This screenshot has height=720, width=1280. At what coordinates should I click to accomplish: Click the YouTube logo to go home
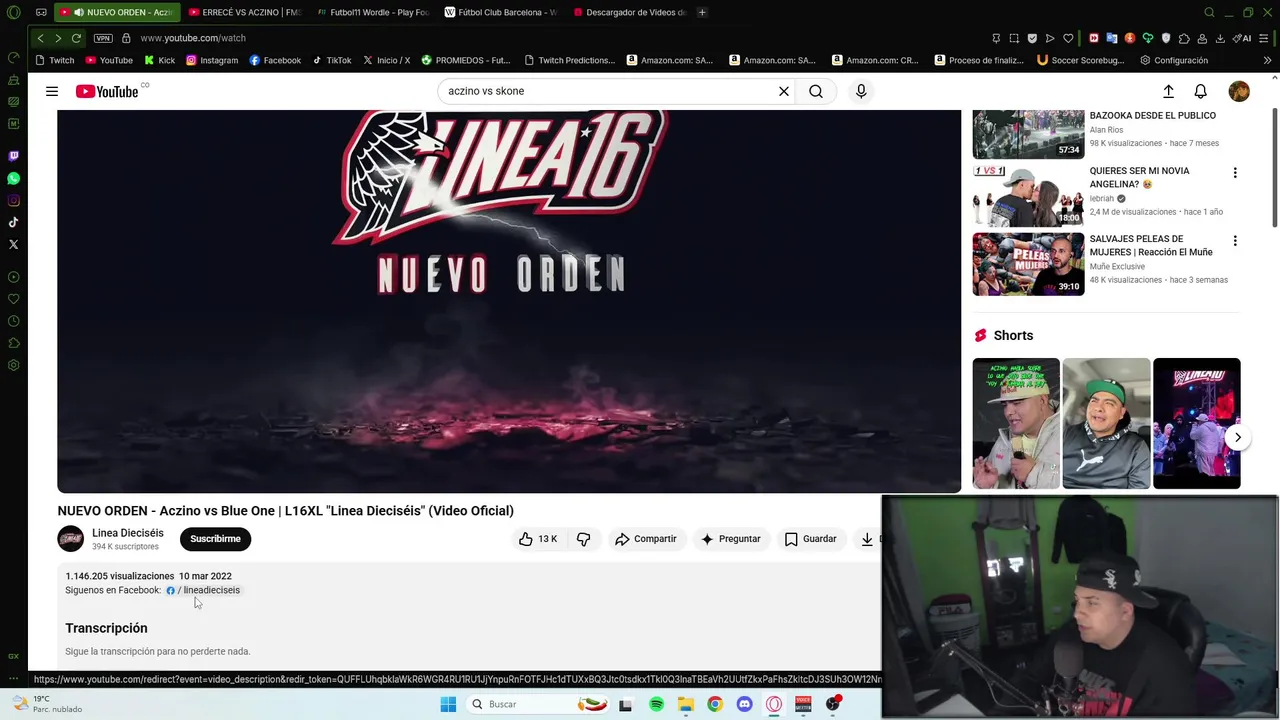pyautogui.click(x=107, y=91)
